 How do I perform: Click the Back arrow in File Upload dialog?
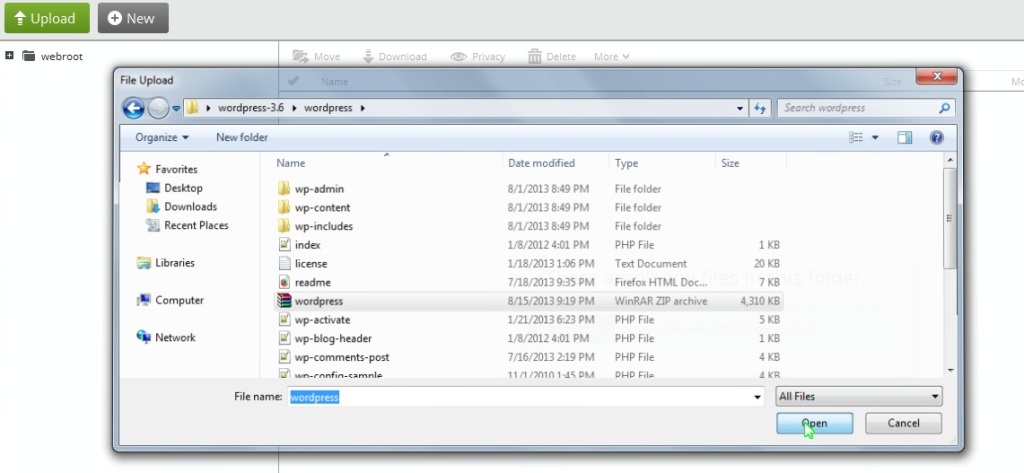(x=133, y=108)
